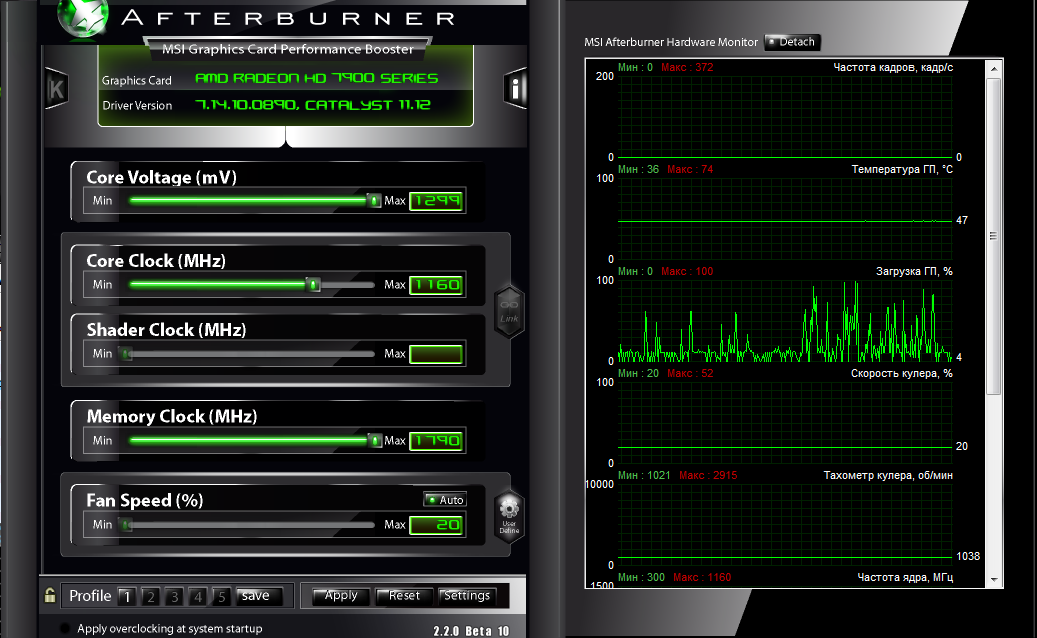Reset settings to defaults

(404, 596)
